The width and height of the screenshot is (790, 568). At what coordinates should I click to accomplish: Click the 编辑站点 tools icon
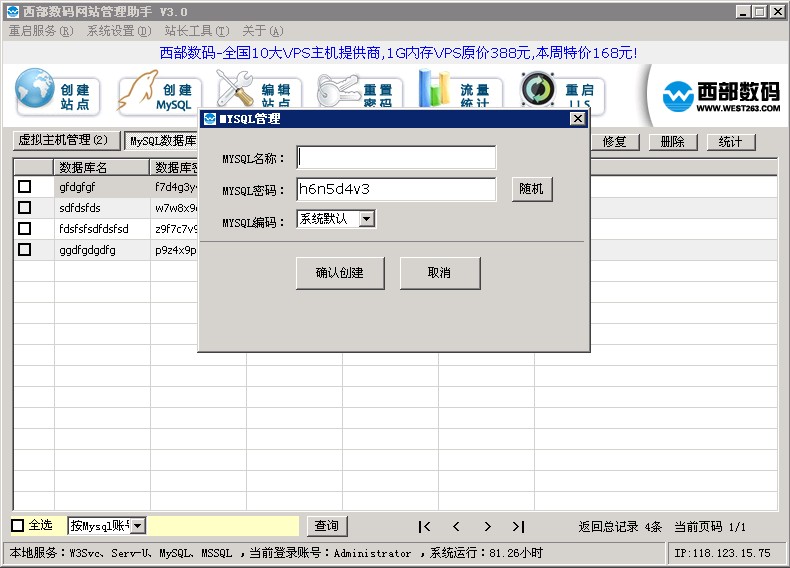click(x=238, y=90)
